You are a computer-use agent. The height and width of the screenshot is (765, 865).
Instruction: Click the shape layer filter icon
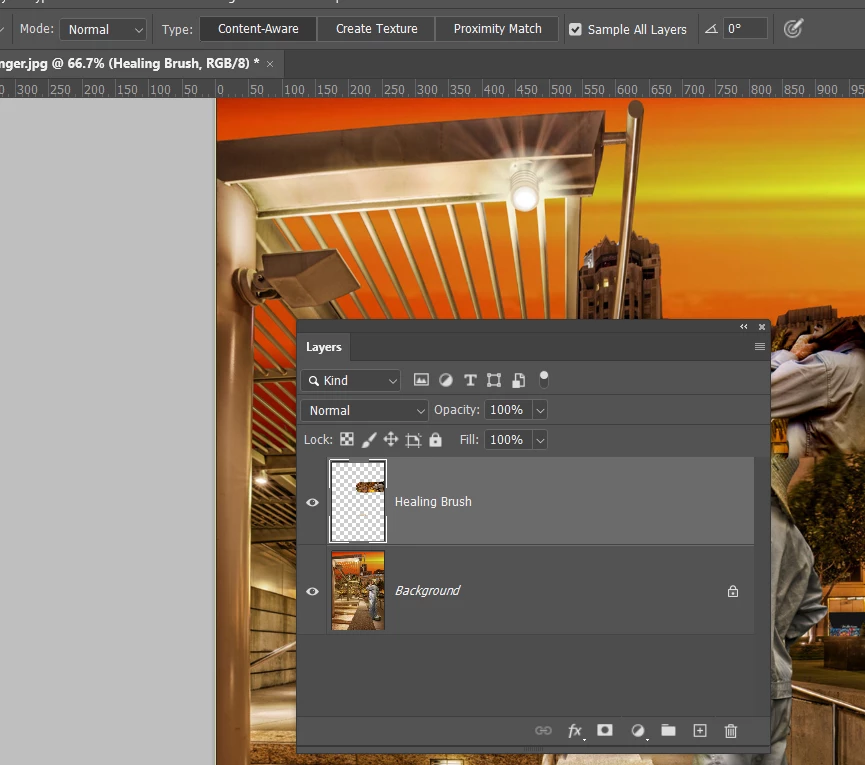tap(494, 380)
